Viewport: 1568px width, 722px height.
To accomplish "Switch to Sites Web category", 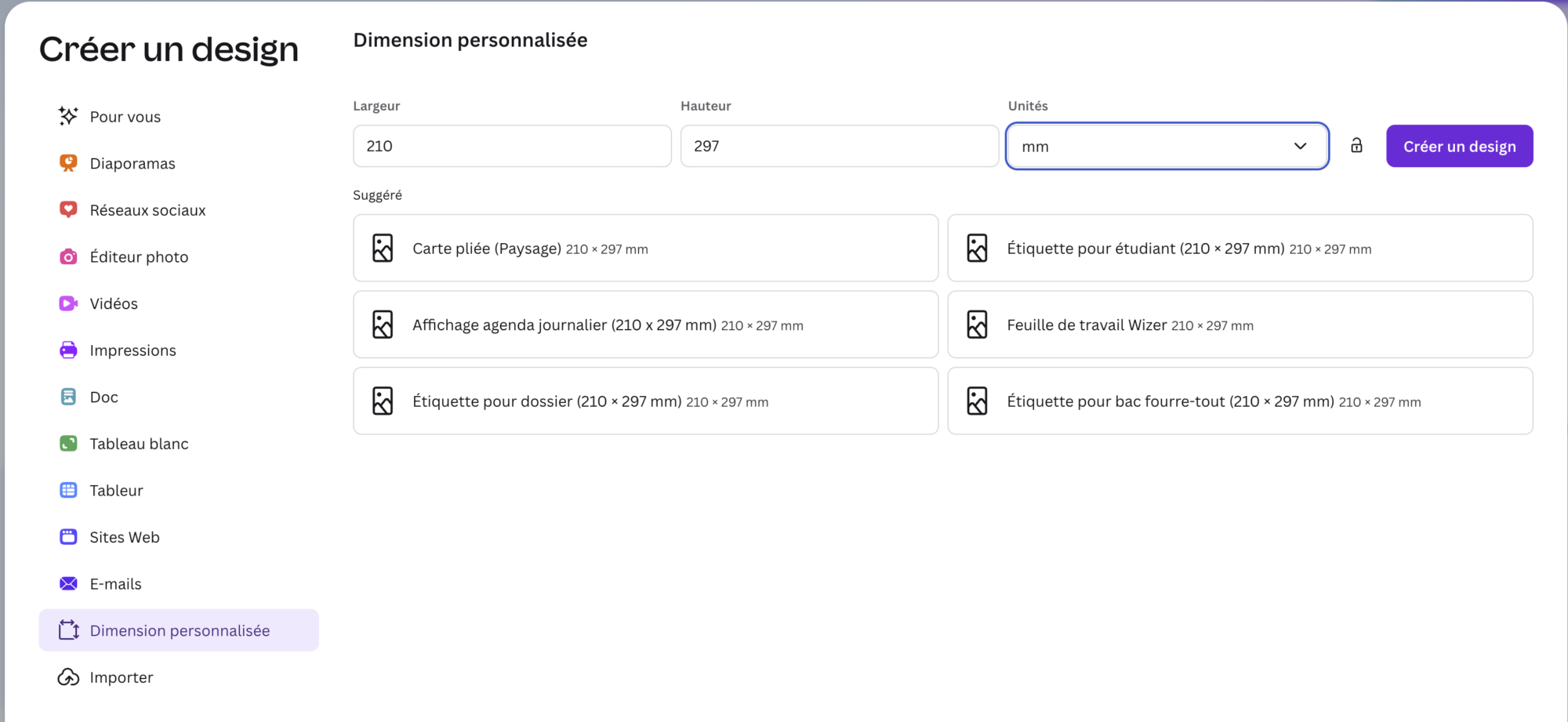I will (124, 538).
